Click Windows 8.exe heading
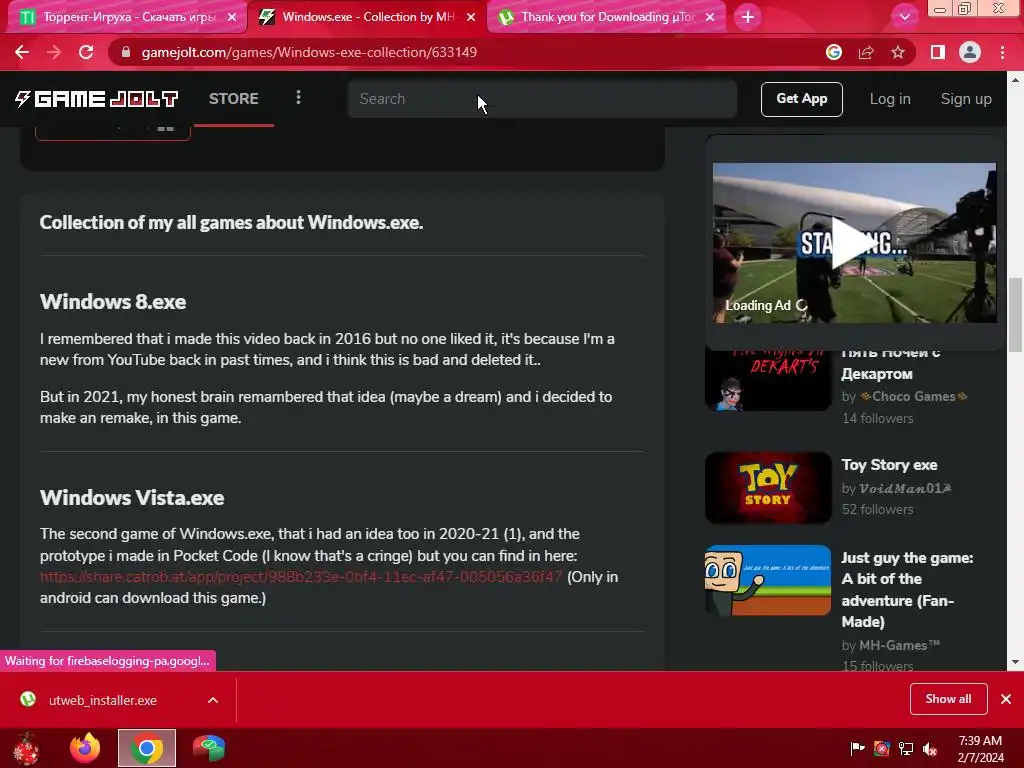Viewport: 1024px width, 768px height. tap(113, 302)
